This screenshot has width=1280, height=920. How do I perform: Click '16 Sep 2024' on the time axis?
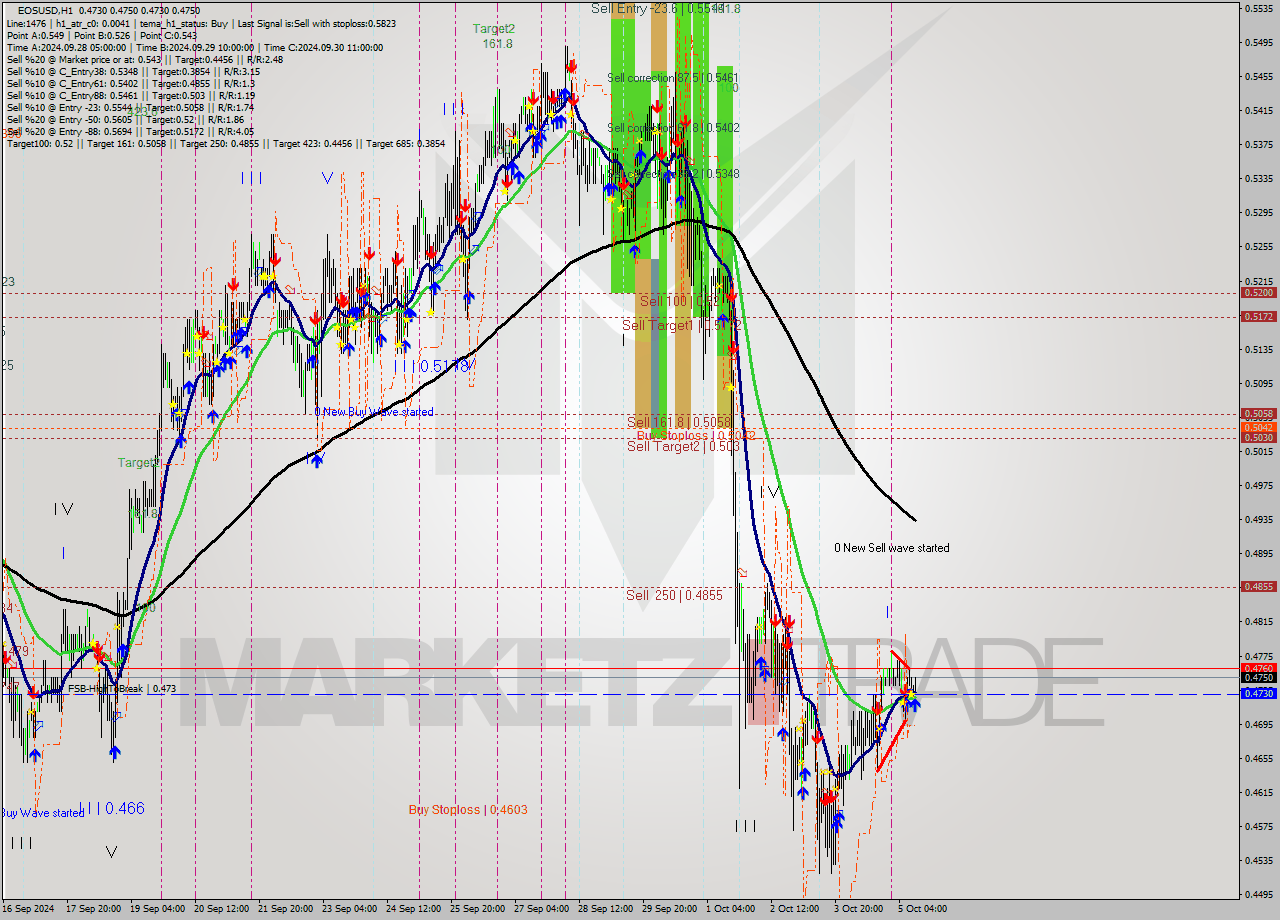point(28,909)
